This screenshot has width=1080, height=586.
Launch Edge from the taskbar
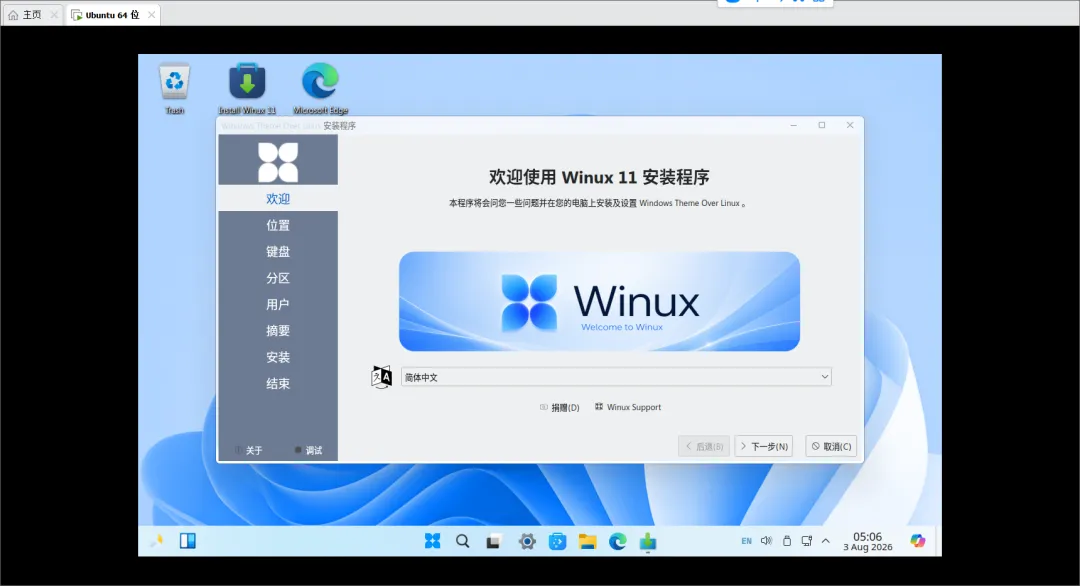[x=618, y=542]
